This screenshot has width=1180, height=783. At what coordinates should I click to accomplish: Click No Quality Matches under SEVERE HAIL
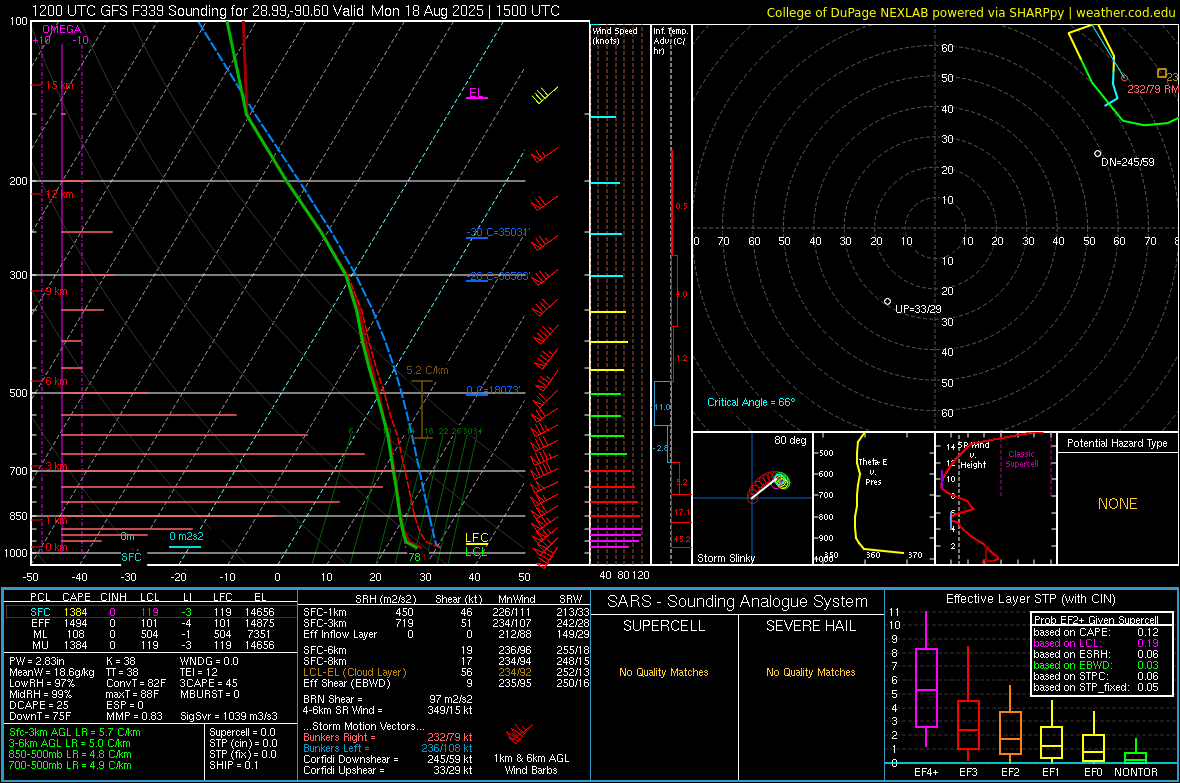click(x=810, y=672)
